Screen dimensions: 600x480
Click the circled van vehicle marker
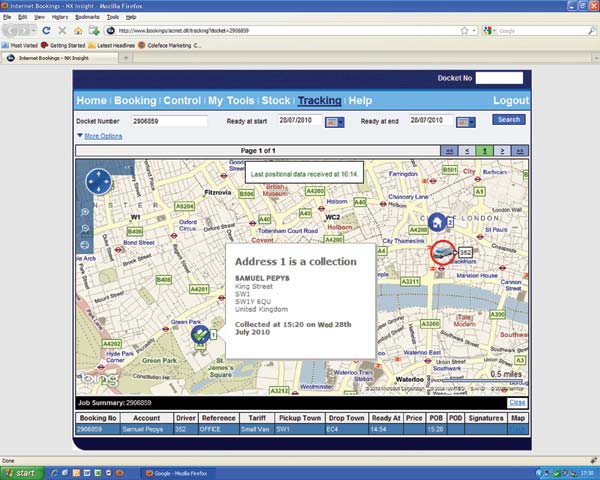coord(443,252)
